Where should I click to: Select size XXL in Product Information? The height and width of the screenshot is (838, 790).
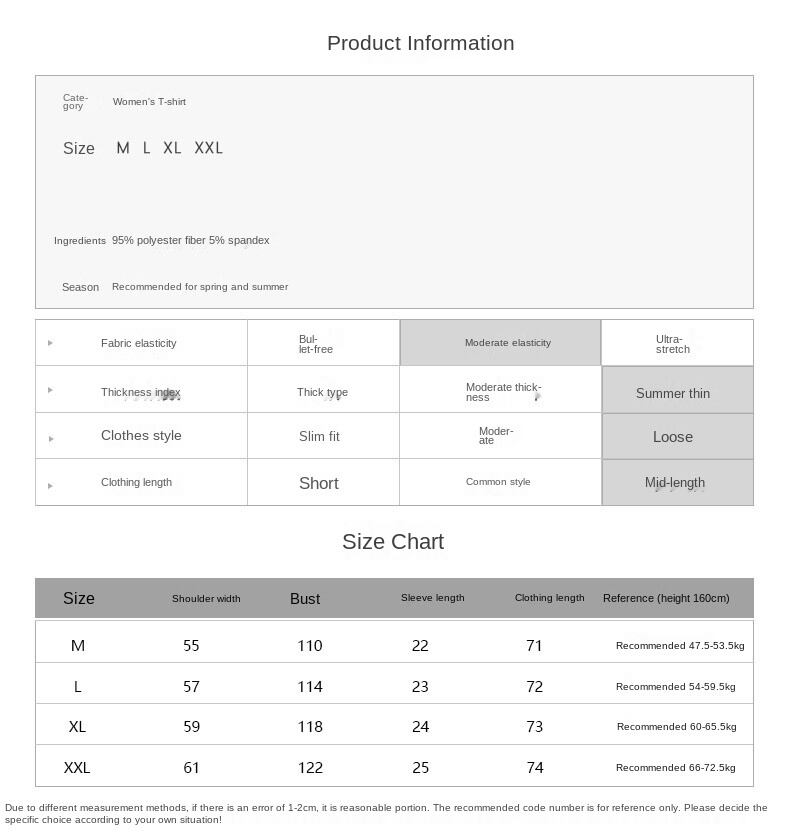click(208, 148)
